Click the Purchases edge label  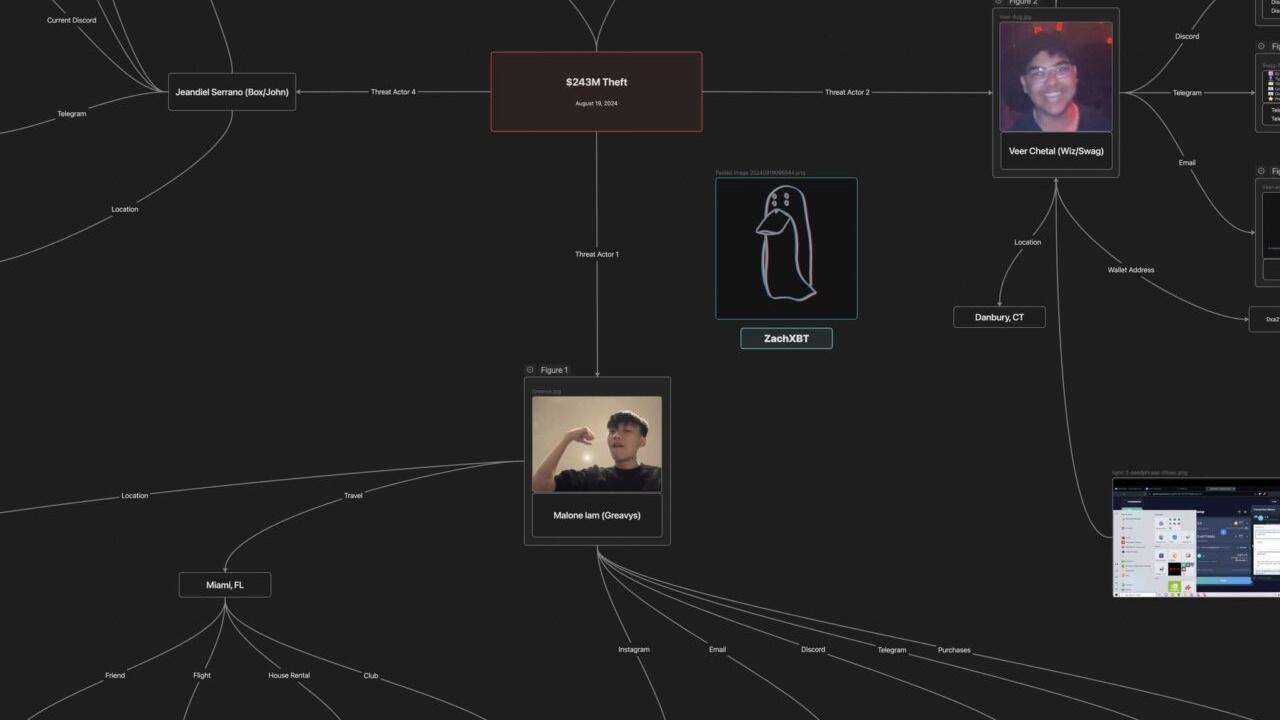[954, 650]
